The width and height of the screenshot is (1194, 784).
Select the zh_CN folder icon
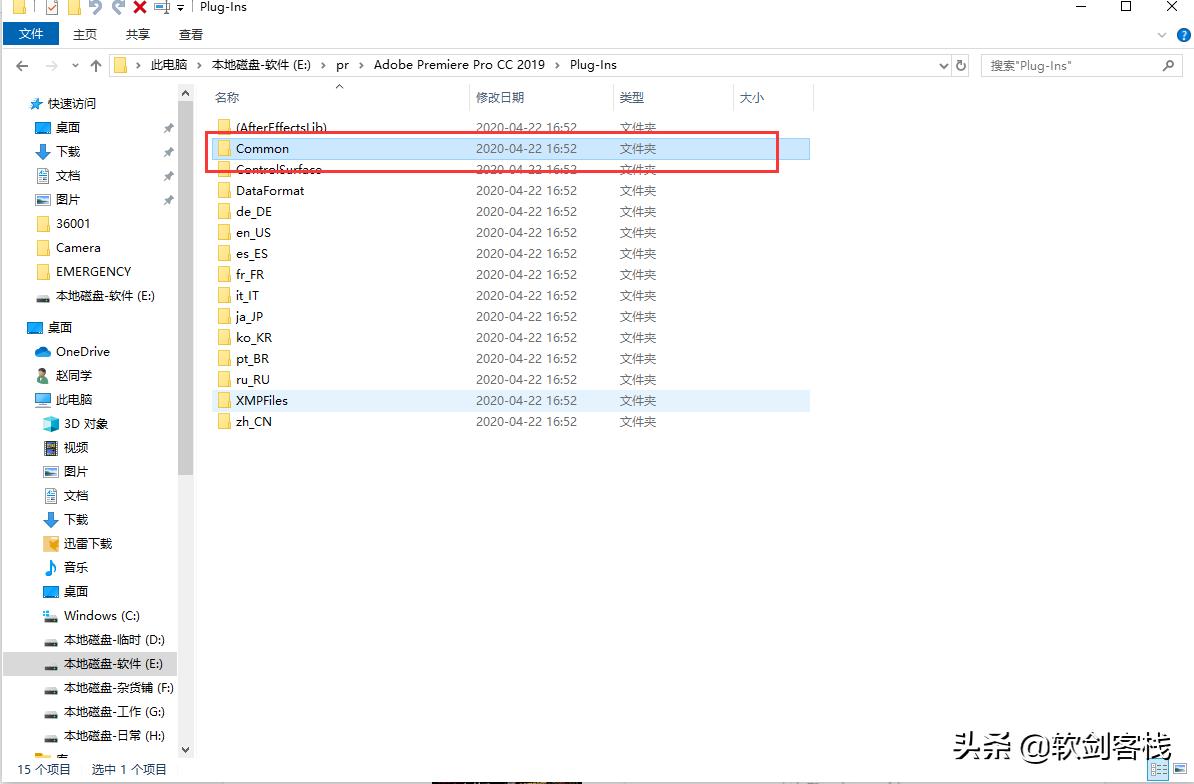[224, 422]
